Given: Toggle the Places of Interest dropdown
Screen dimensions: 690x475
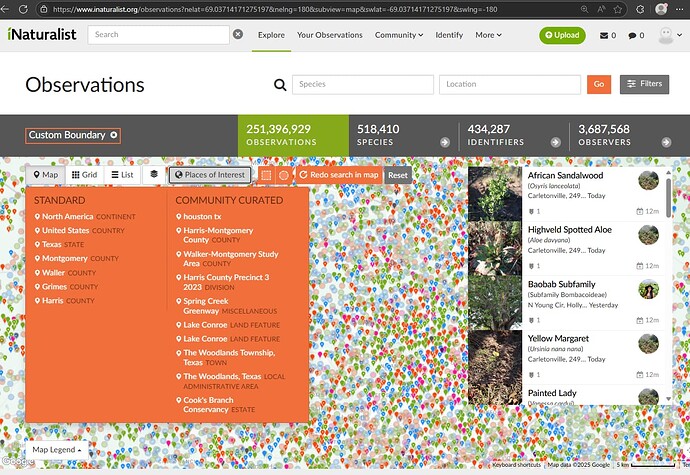Looking at the screenshot, I should point(210,175).
